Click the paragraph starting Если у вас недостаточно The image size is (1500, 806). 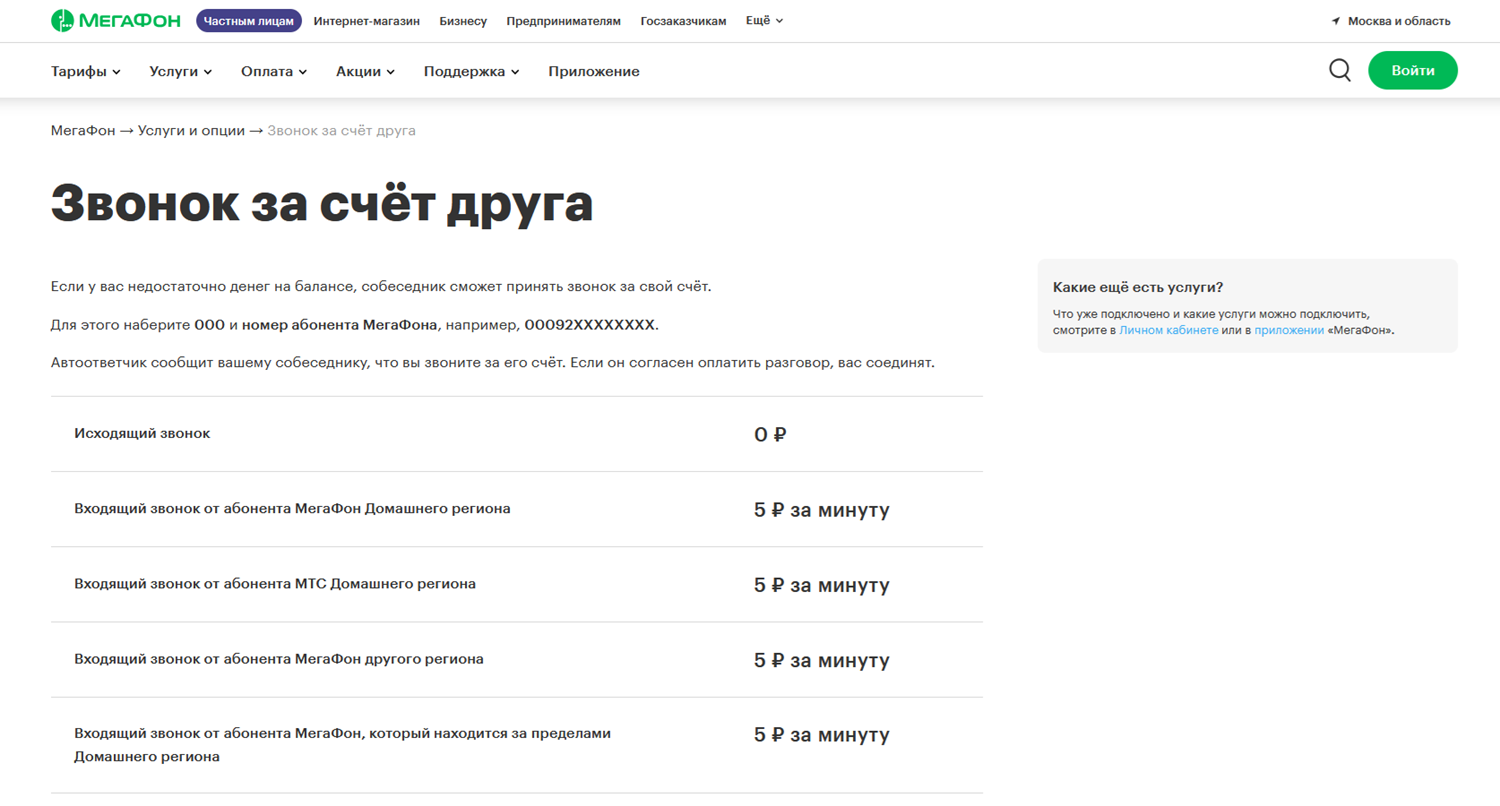(381, 287)
